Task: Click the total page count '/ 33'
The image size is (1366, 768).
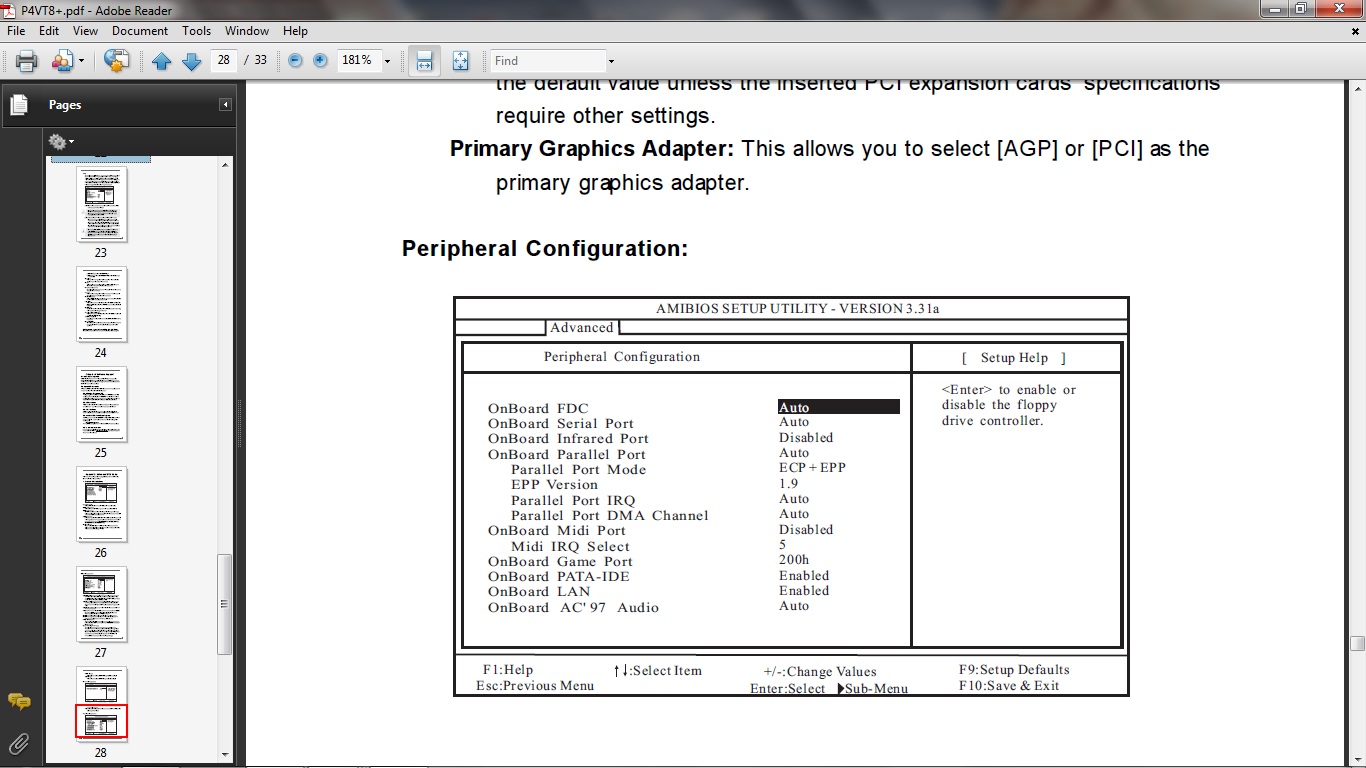Action: (256, 60)
